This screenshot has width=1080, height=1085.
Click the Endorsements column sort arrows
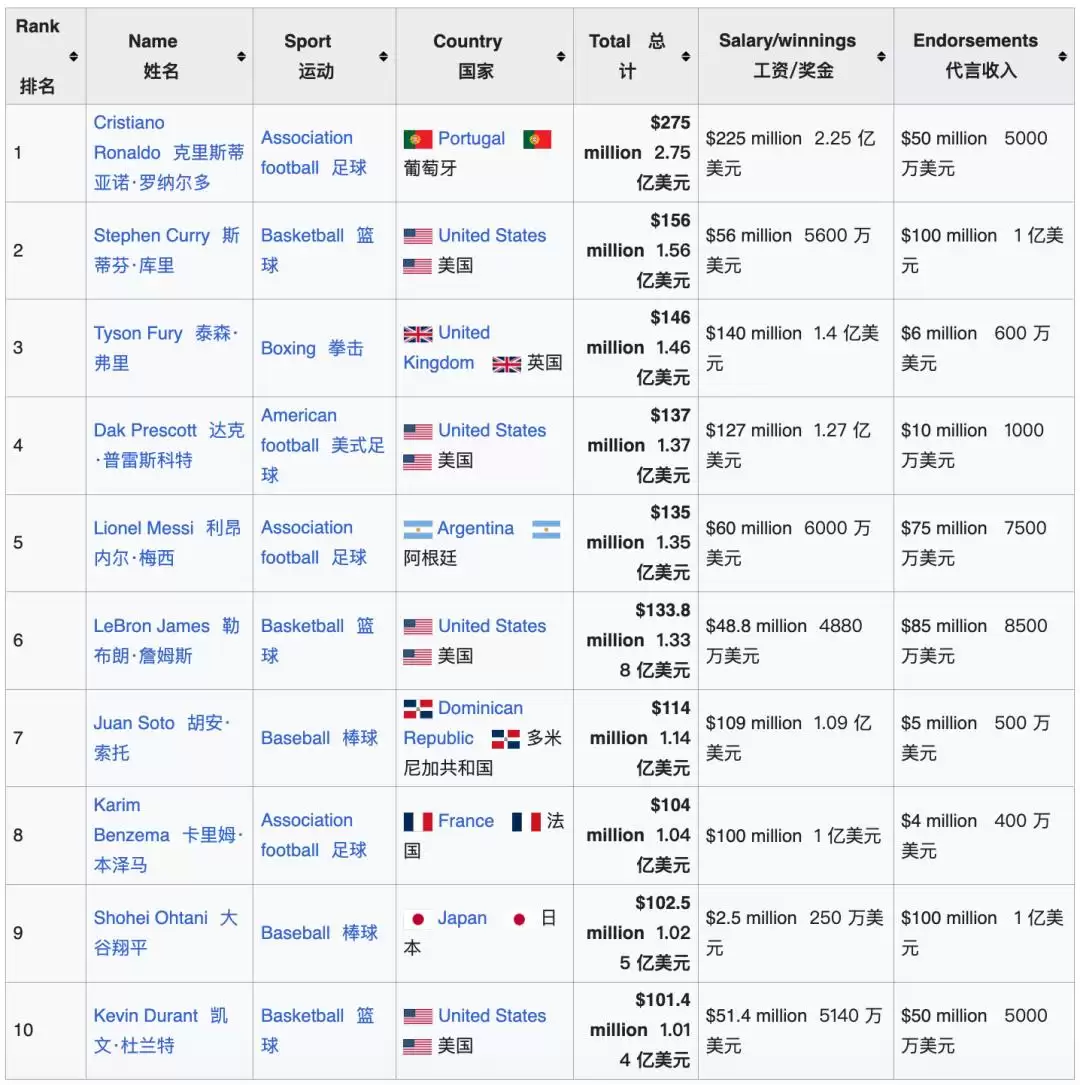1062,56
